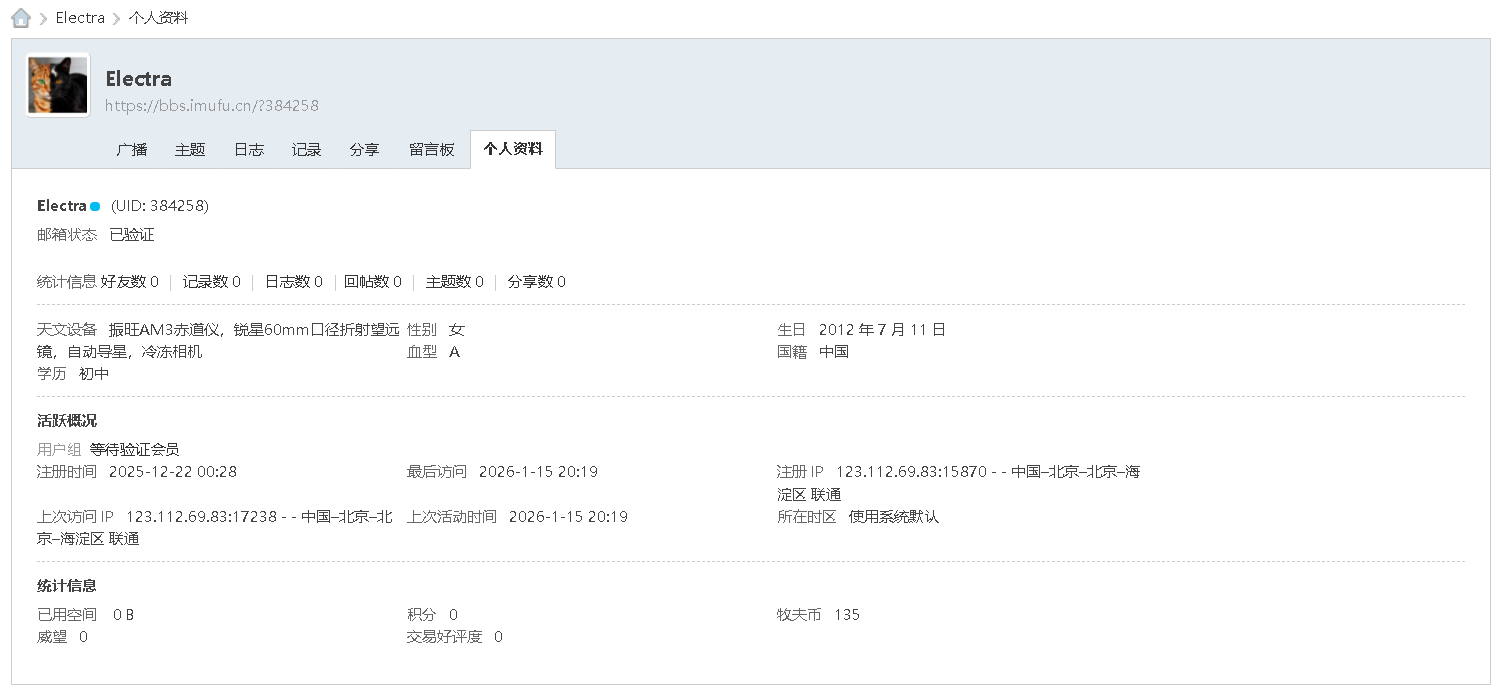Click the 分享数 0 link
The height and width of the screenshot is (691, 1497).
(x=536, y=281)
